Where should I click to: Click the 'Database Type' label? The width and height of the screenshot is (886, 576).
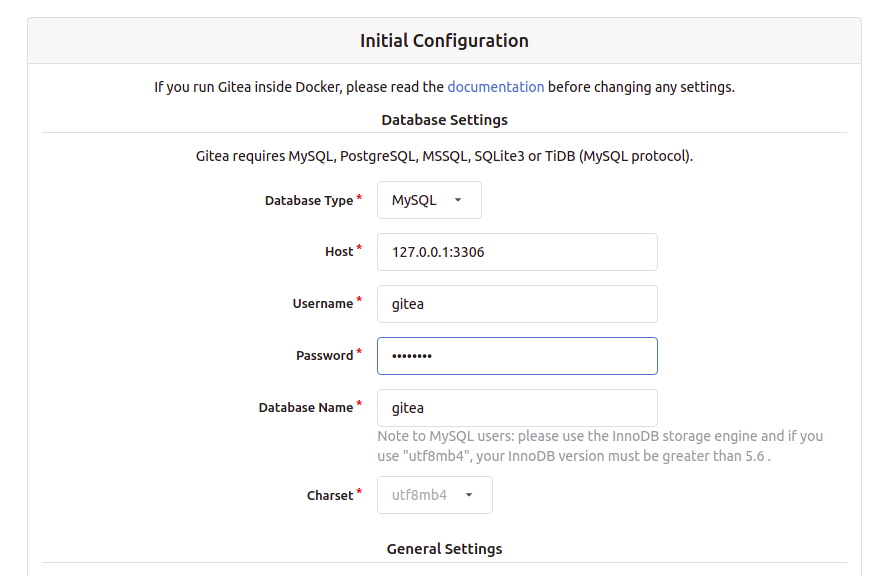309,201
